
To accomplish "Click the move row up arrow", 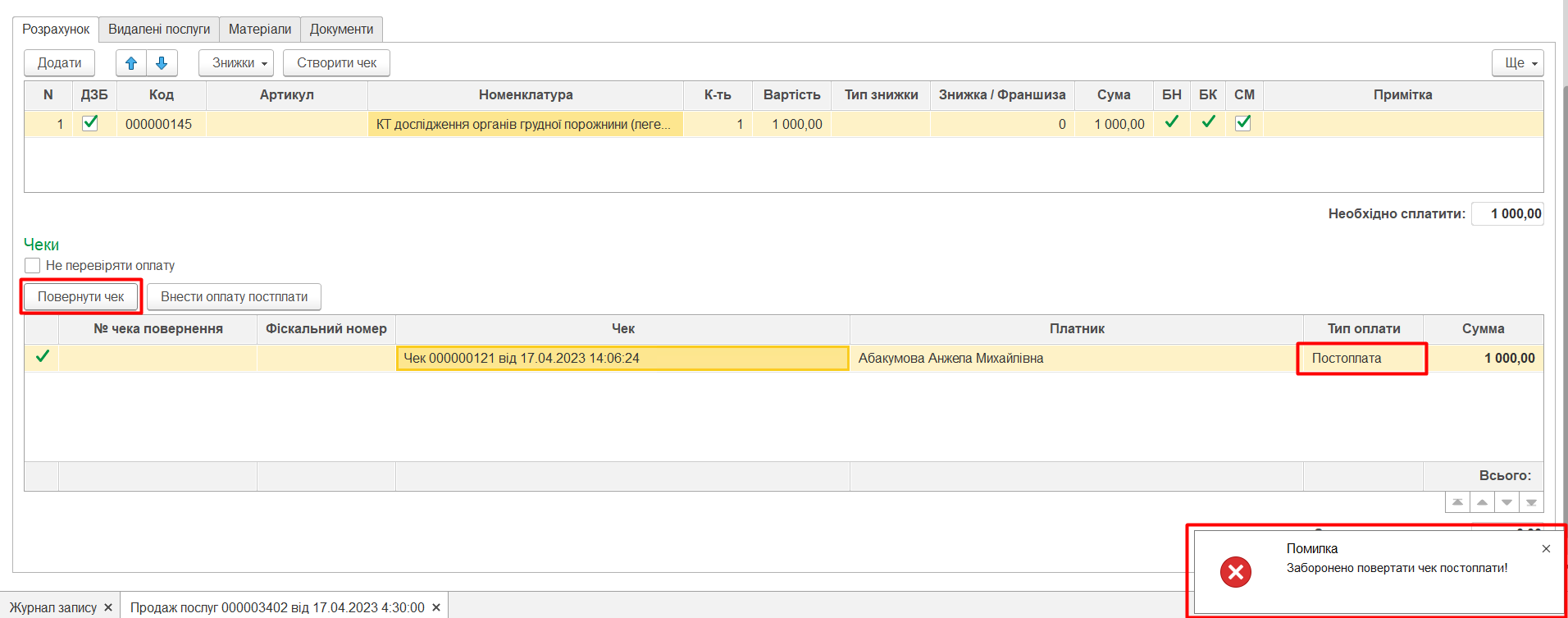I will [x=131, y=63].
